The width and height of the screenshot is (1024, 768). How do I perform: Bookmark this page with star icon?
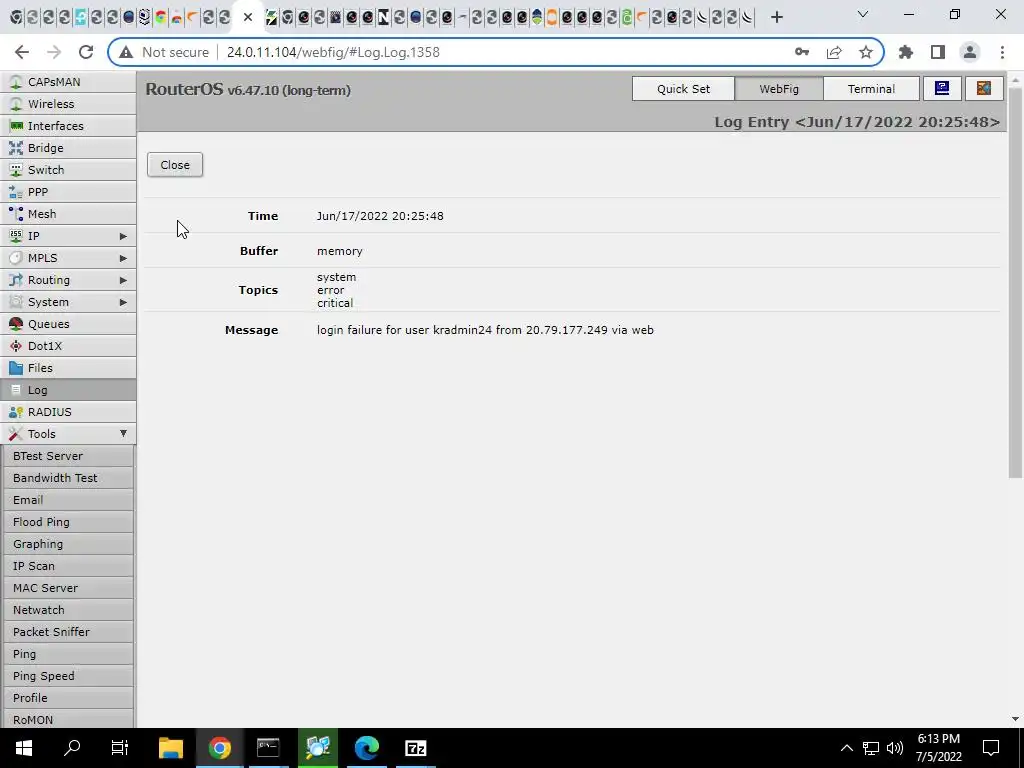click(865, 52)
